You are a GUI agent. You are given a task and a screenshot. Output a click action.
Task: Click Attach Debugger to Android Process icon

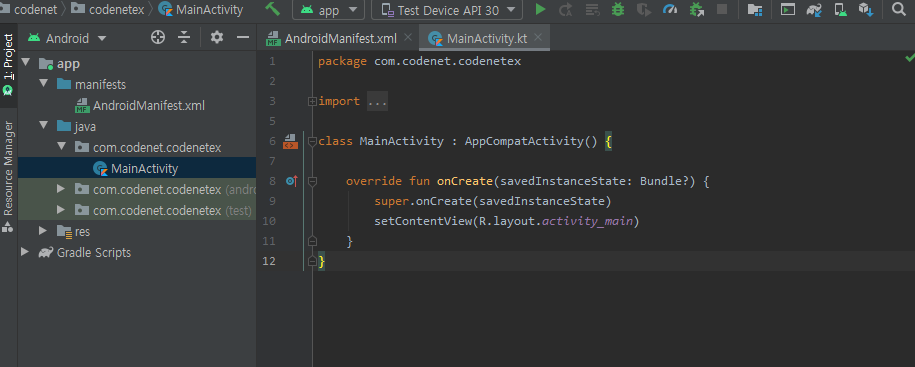696,9
